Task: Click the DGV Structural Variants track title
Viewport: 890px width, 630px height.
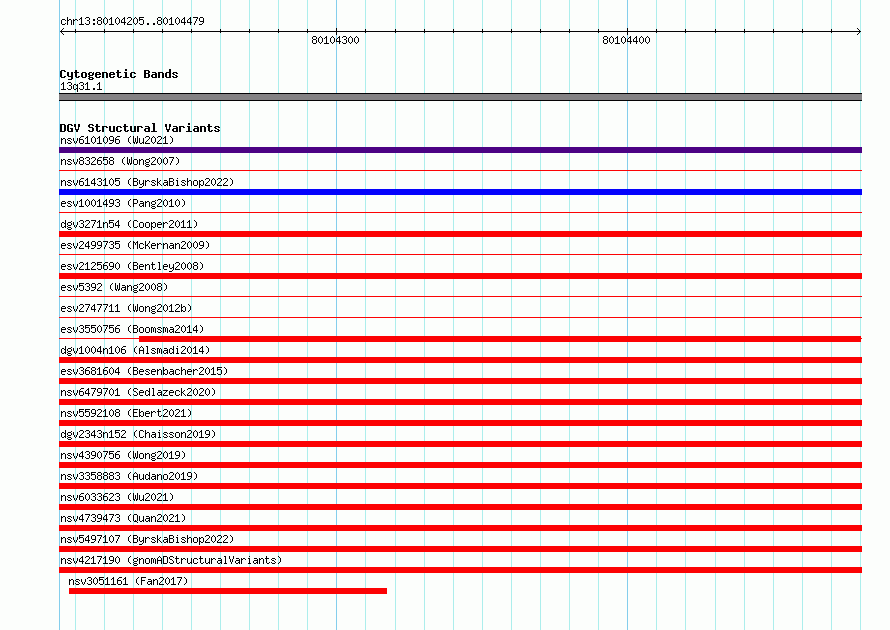Action: [x=140, y=128]
